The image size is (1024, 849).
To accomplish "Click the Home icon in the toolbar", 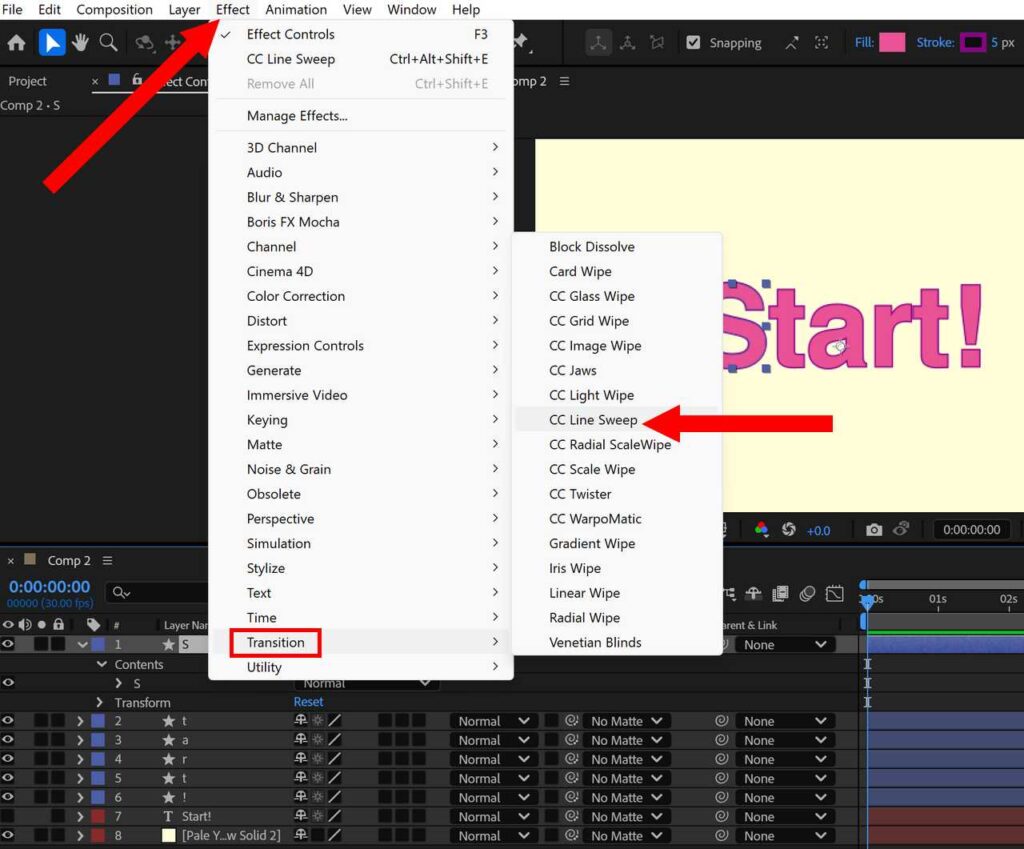I will 16,43.
